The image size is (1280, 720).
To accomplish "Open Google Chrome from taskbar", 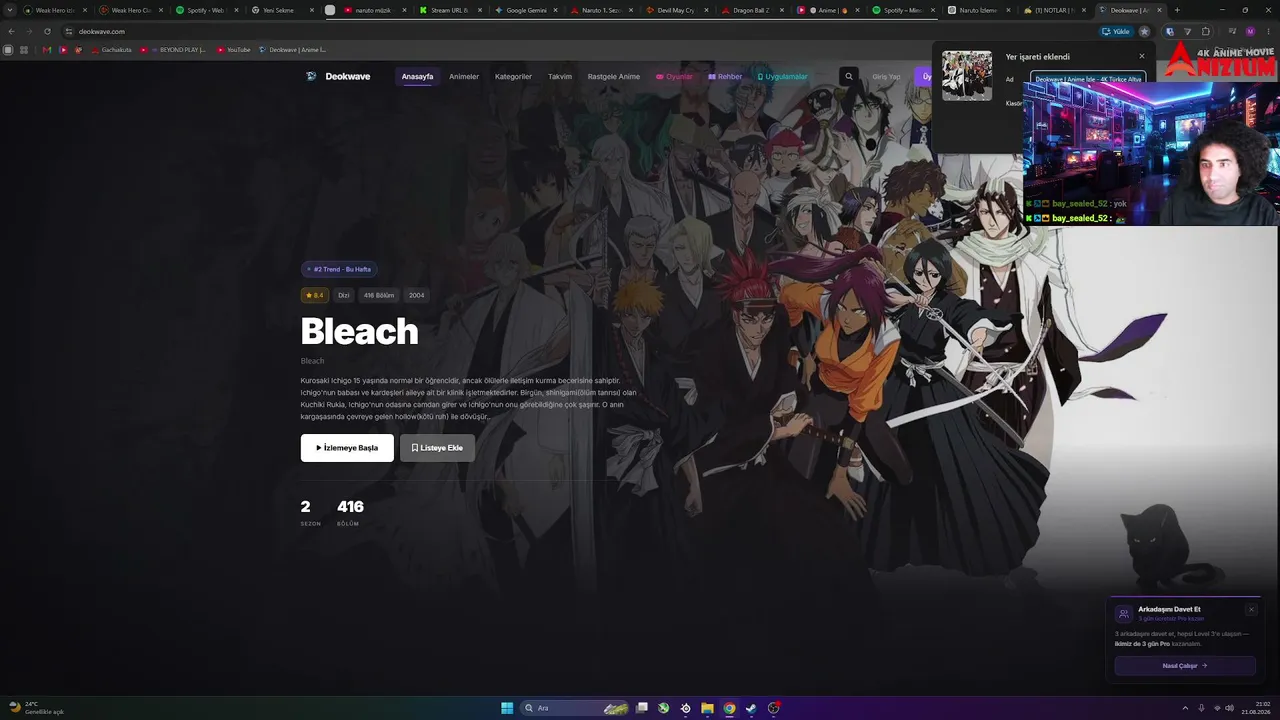I will coord(729,708).
